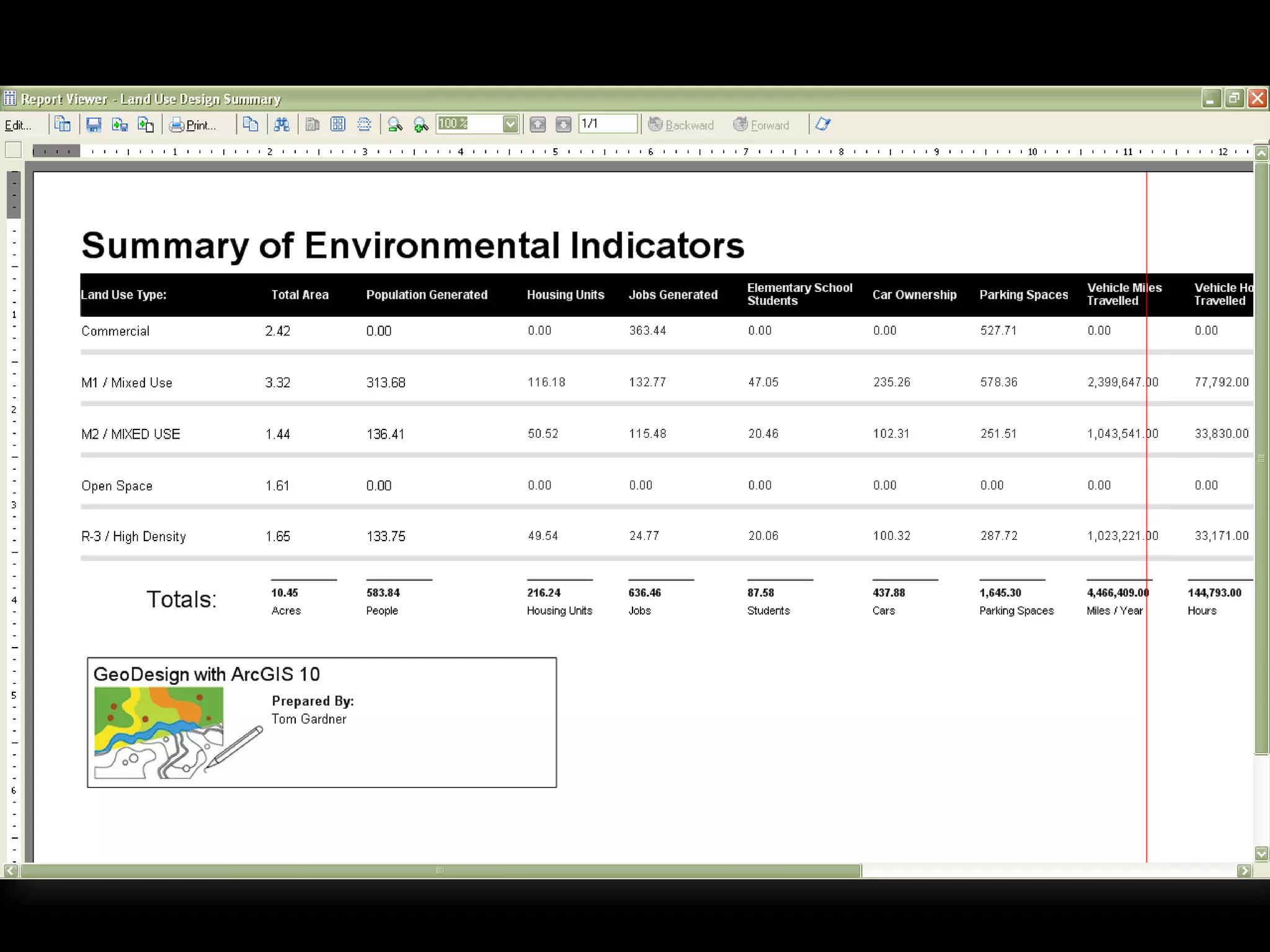This screenshot has width=1270, height=952.
Task: Click the eraser icon at toolbar end
Action: pyautogui.click(x=823, y=125)
